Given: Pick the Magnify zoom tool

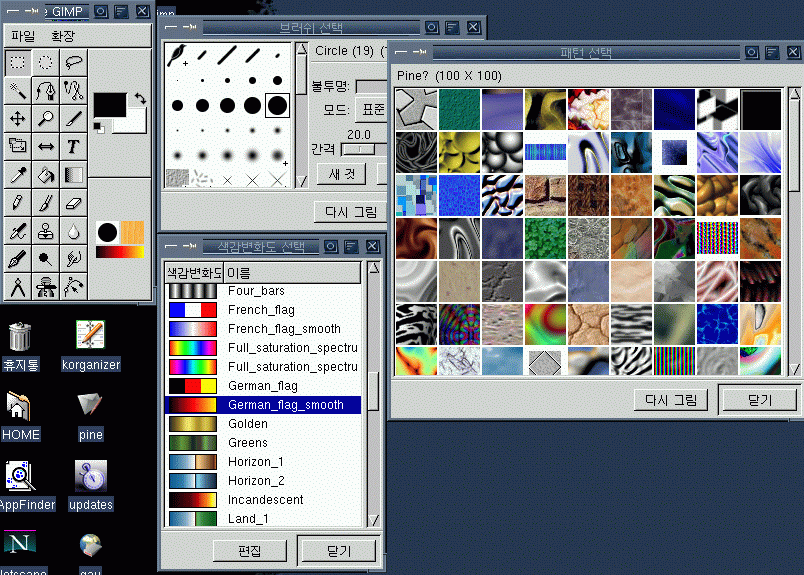Looking at the screenshot, I should 45,118.
